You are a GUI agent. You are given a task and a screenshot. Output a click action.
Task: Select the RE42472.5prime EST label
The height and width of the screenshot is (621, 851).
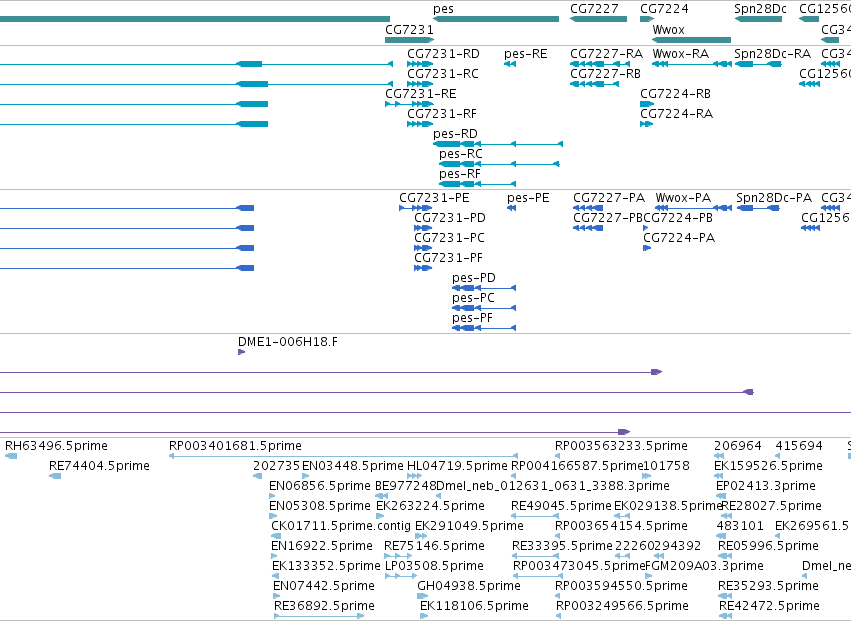769,607
